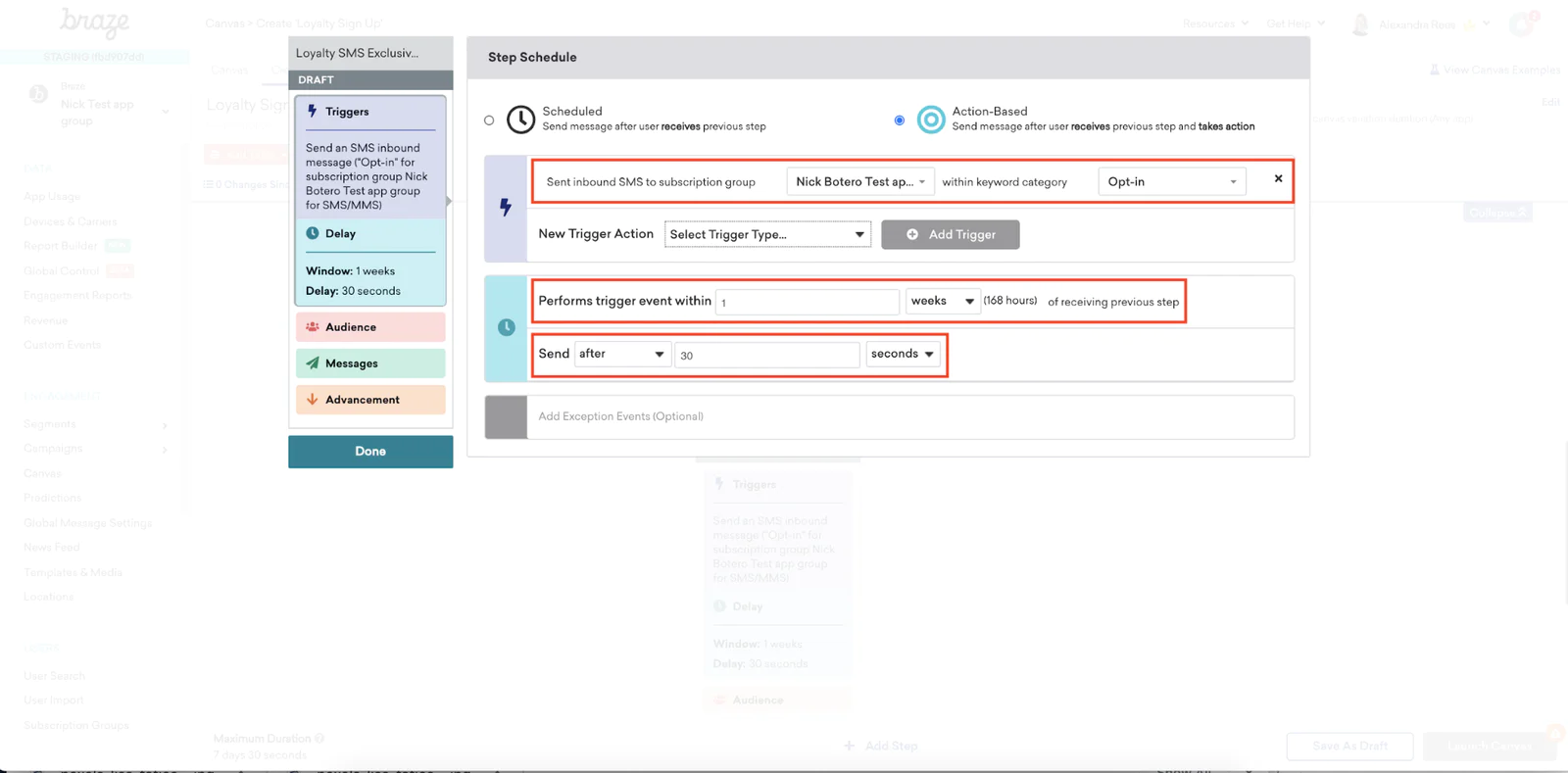Open the Alexandra Rais user menu

[1421, 24]
